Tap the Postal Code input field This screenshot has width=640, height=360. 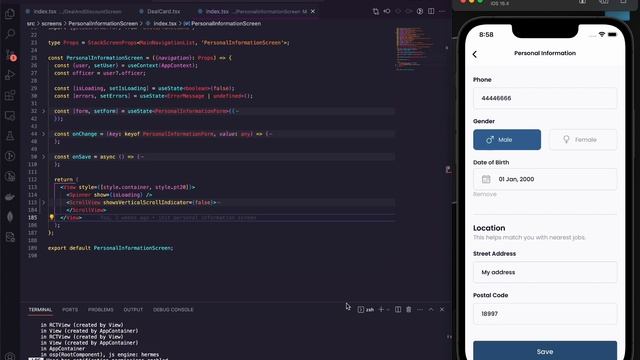[x=545, y=314]
